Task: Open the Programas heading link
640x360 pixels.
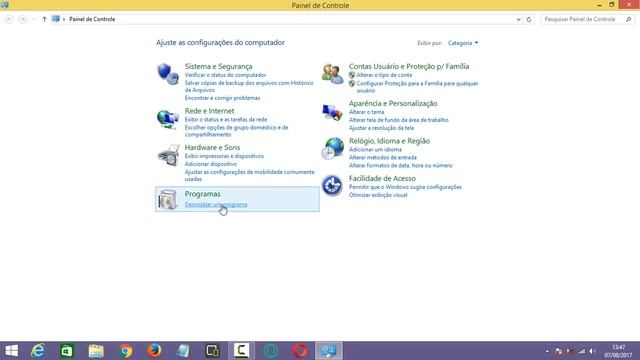Action: 202,194
